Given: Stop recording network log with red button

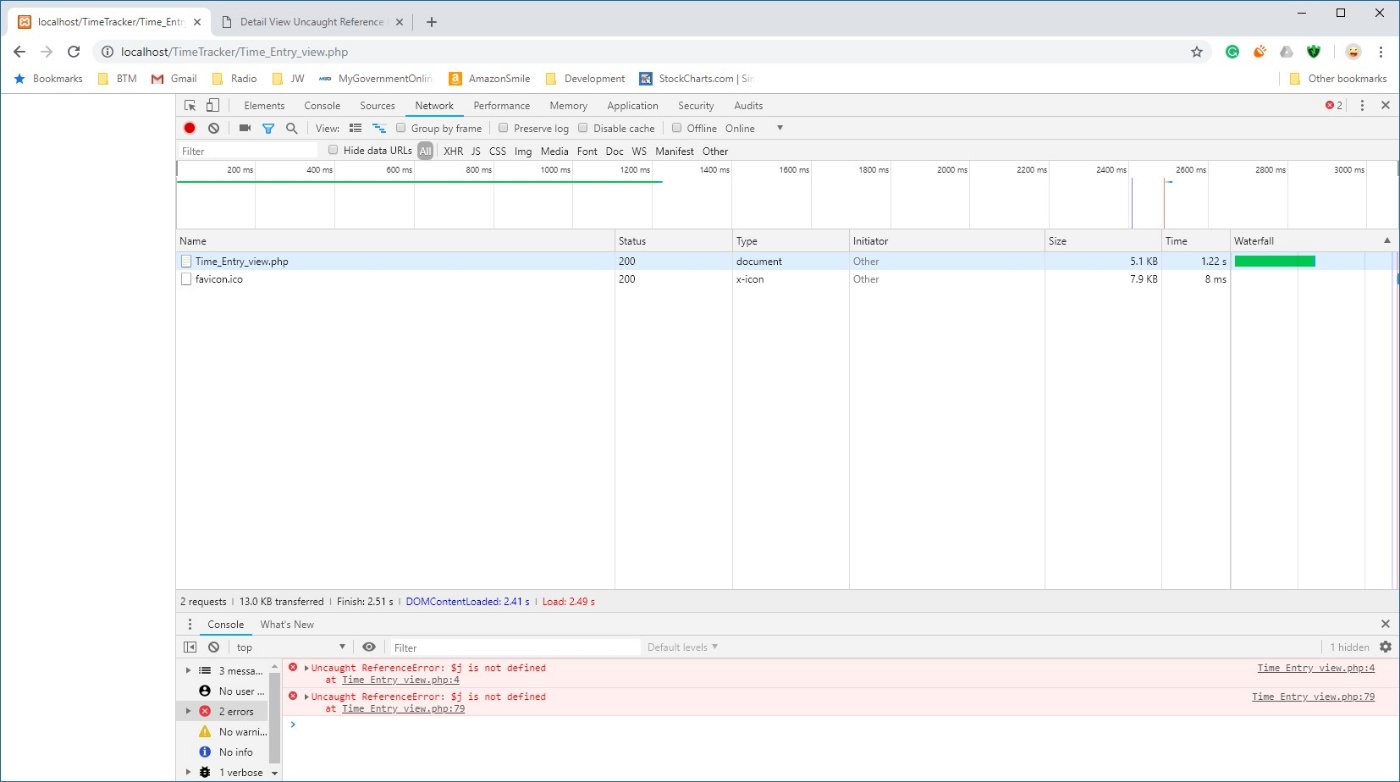Looking at the screenshot, I should 190,128.
